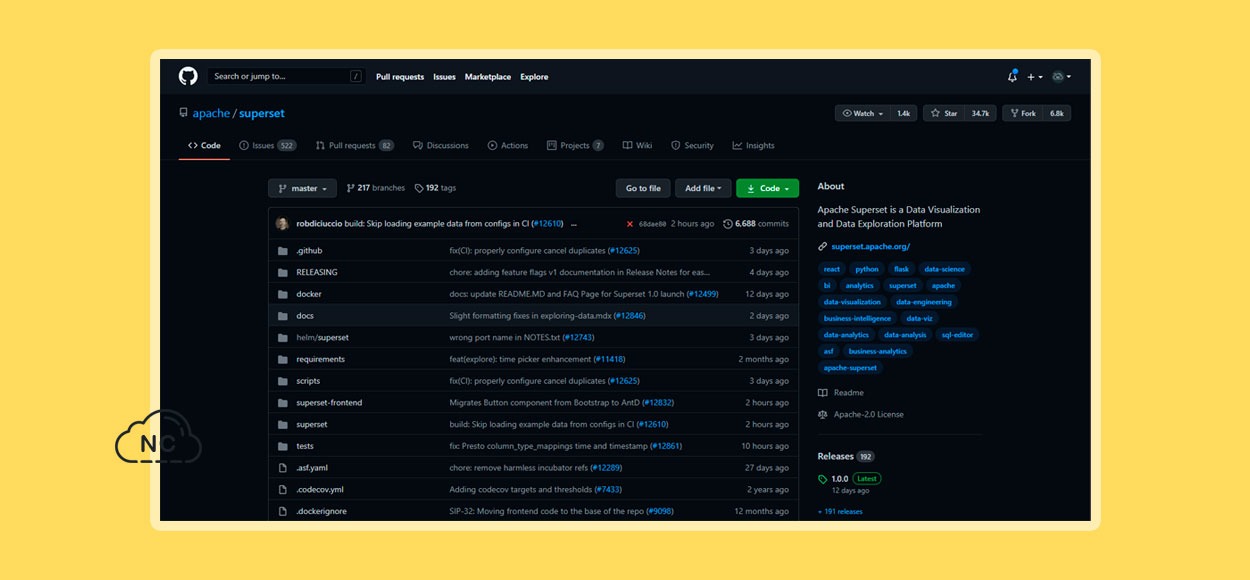
Task: Switch to the Code tab
Action: (204, 146)
